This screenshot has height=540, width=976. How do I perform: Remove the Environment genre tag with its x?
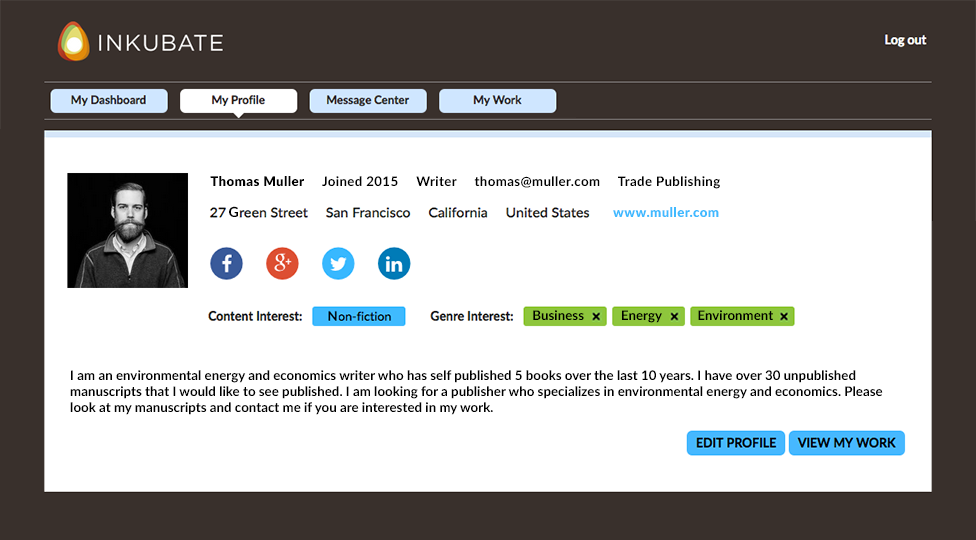pos(784,317)
